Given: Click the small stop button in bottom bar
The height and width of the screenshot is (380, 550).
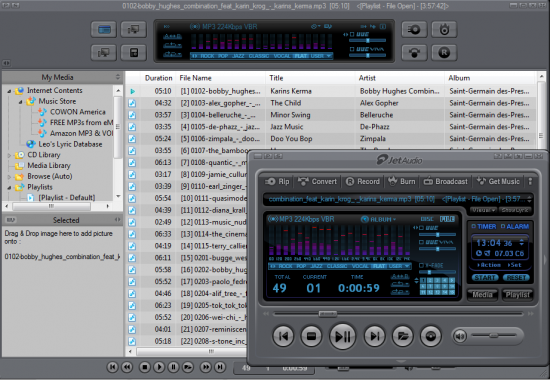Looking at the screenshot, I should coord(145,367).
